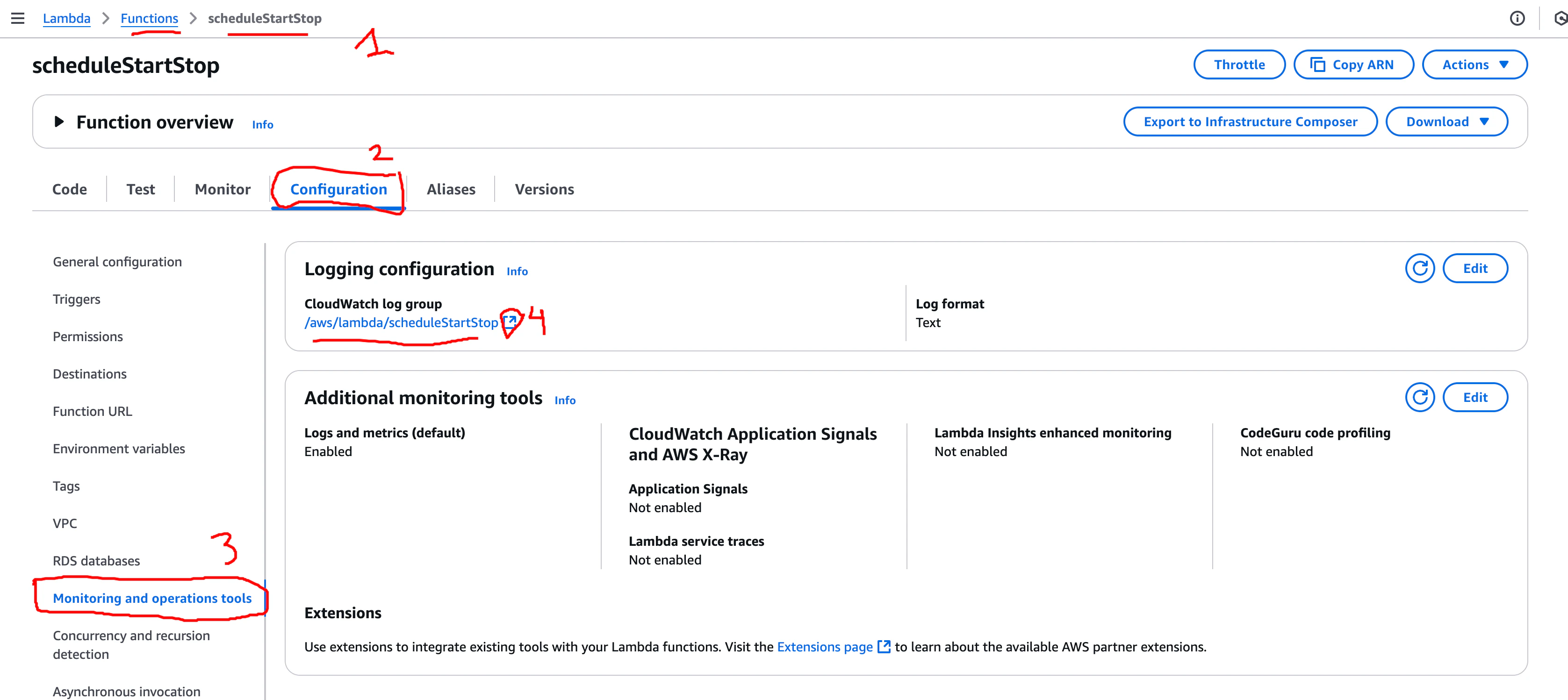Viewport: 1568px width, 700px height.
Task: Refresh the Additional monitoring tools panel
Action: coord(1419,397)
